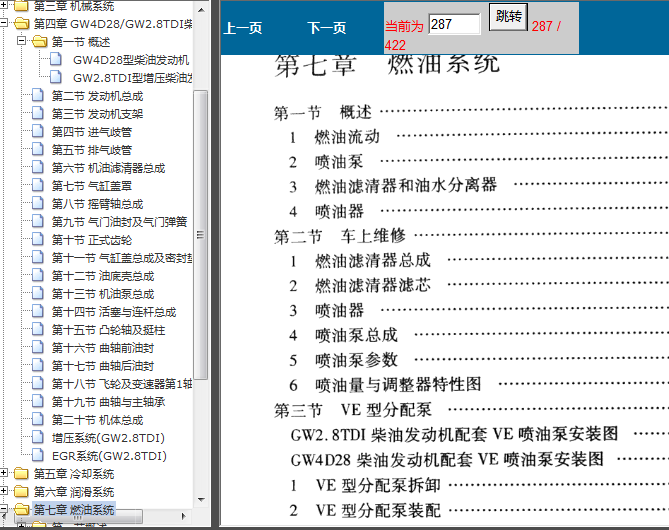Open 增压系统(GW2.8TDI) tree entry

108,438
